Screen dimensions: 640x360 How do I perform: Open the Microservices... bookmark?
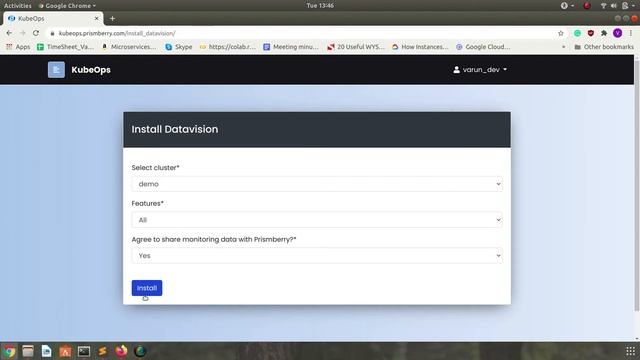129,47
